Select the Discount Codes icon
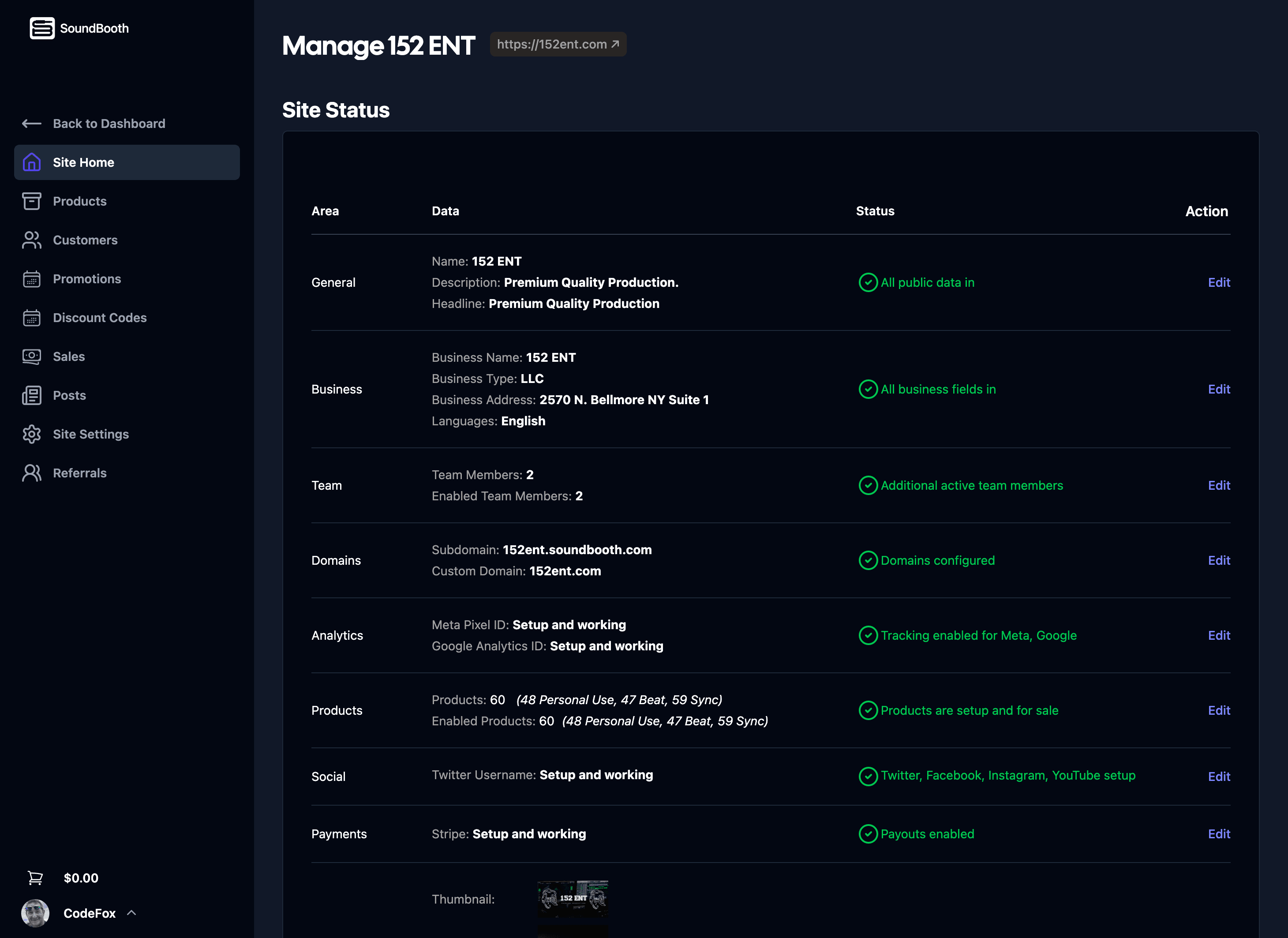The image size is (1288, 938). (31, 318)
